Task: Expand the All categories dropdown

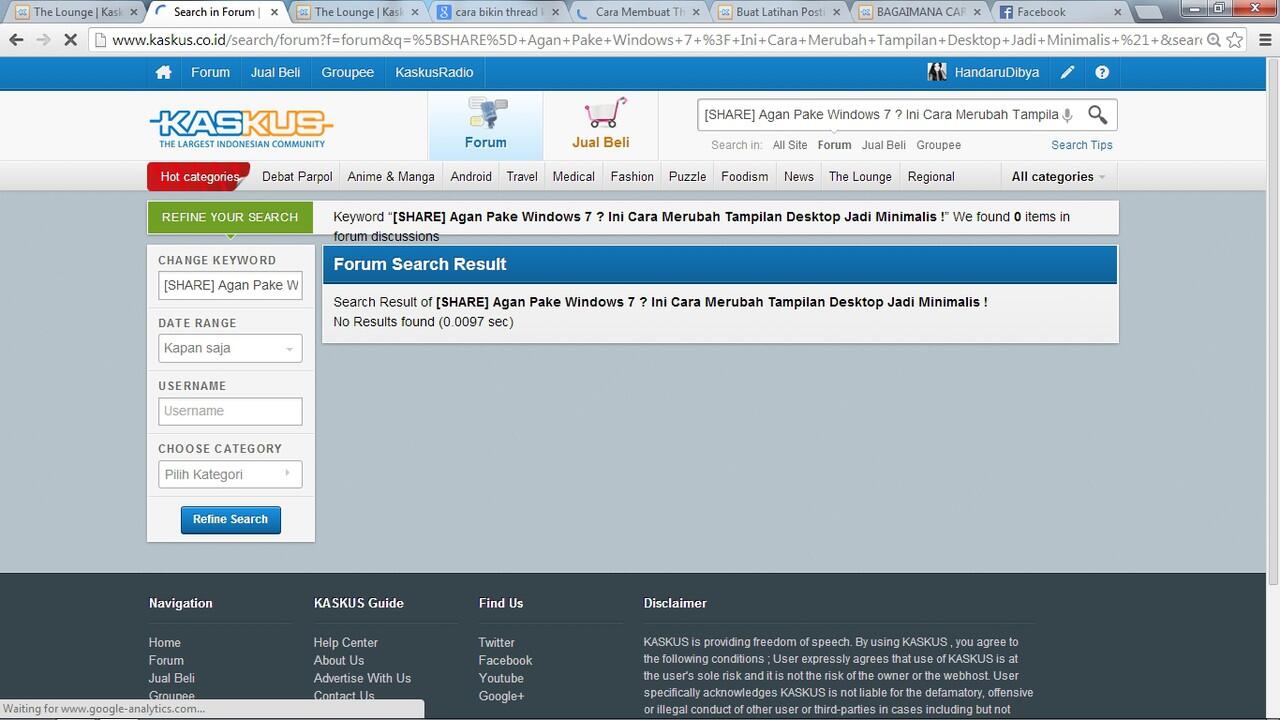Action: [x=1058, y=176]
